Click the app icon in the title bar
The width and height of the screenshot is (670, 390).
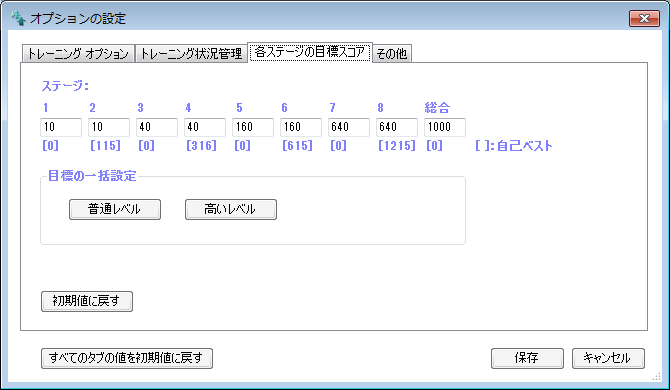18,18
